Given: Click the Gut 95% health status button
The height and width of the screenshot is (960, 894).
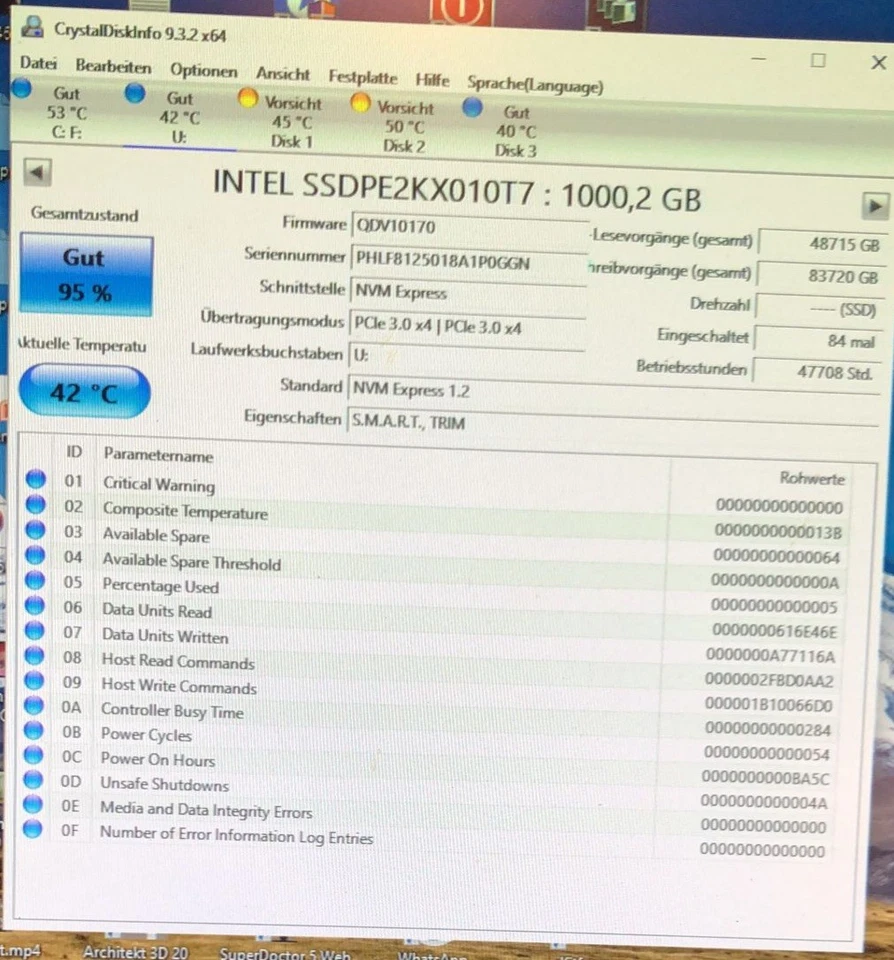Looking at the screenshot, I should (85, 274).
